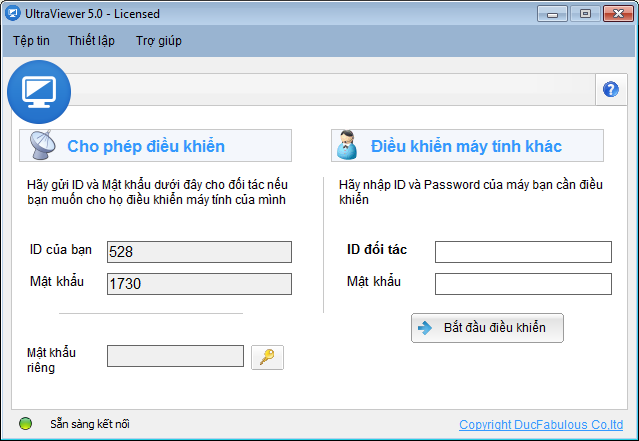Open the Tệp tin menu
The width and height of the screenshot is (639, 441).
tap(31, 41)
